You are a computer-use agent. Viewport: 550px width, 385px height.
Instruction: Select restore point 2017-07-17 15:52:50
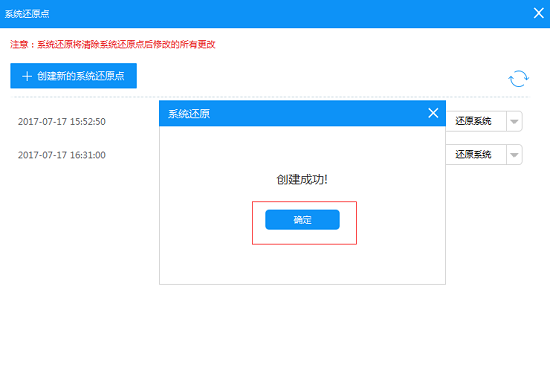(x=62, y=122)
